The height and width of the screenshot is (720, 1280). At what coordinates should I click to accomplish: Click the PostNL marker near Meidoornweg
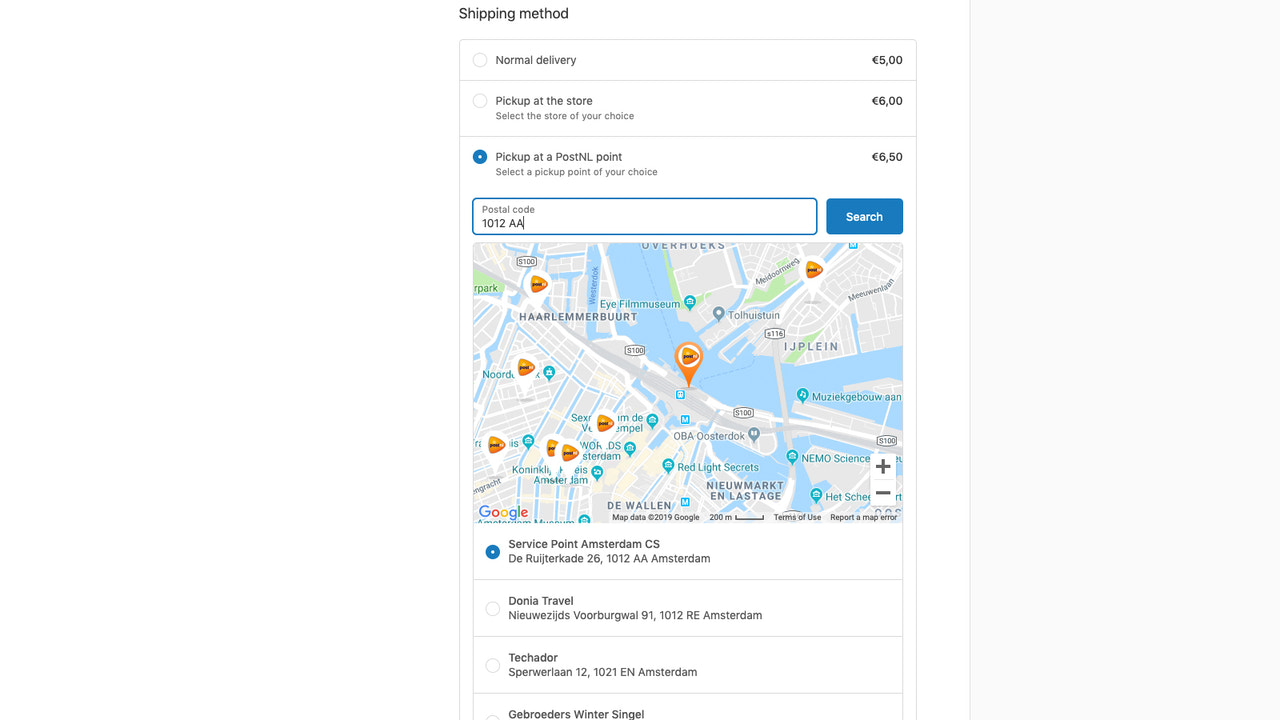click(812, 270)
